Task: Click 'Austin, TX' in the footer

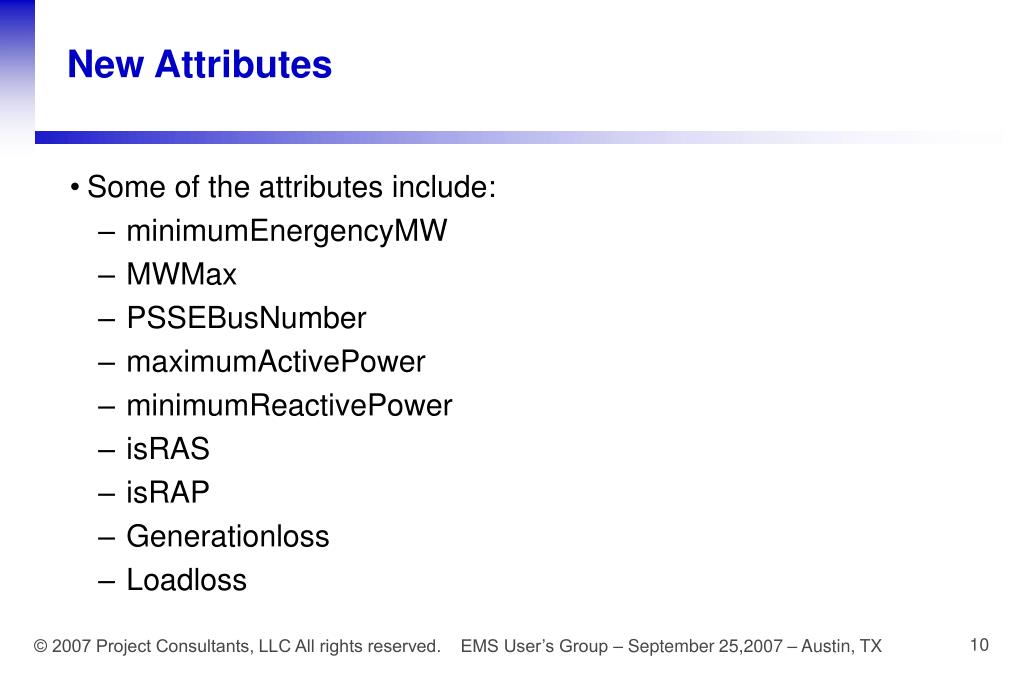Action: (842, 646)
